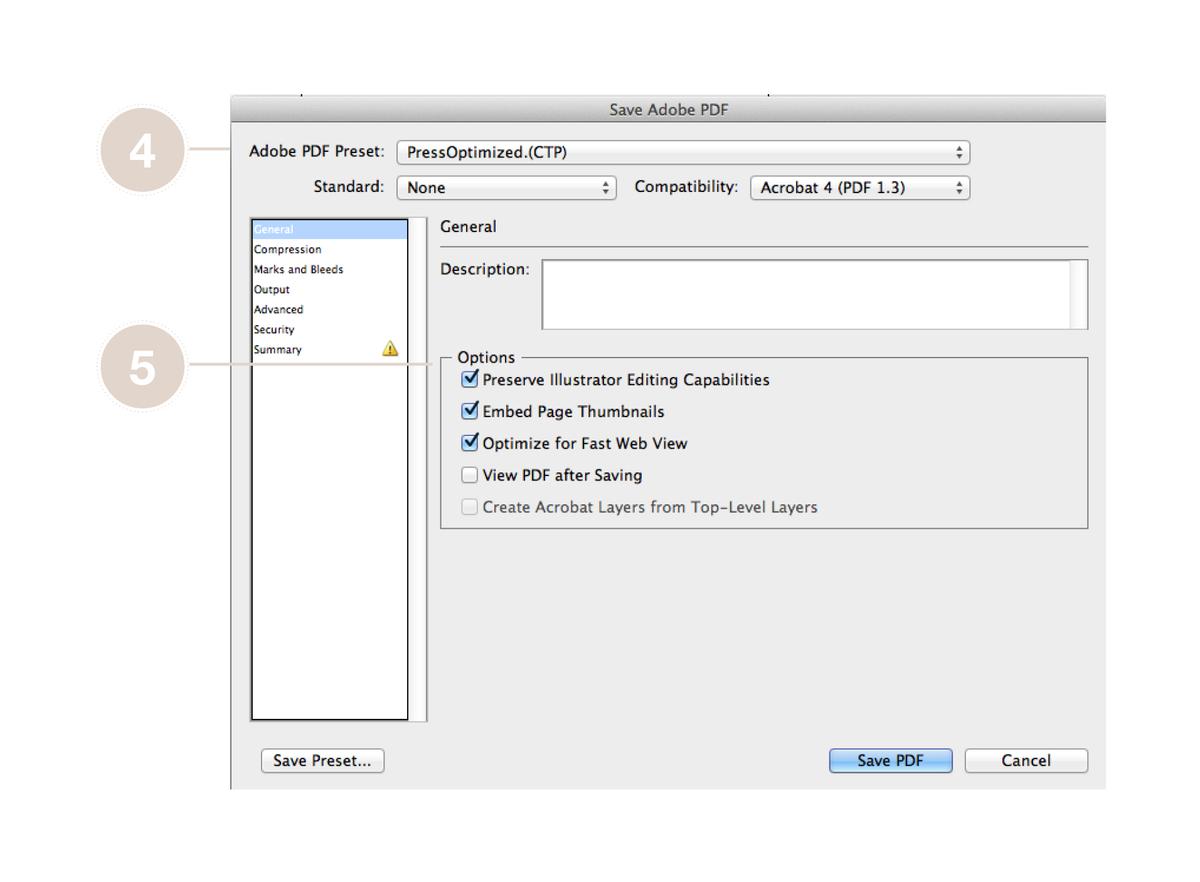
Task: Select General in the category list
Action: 330,230
